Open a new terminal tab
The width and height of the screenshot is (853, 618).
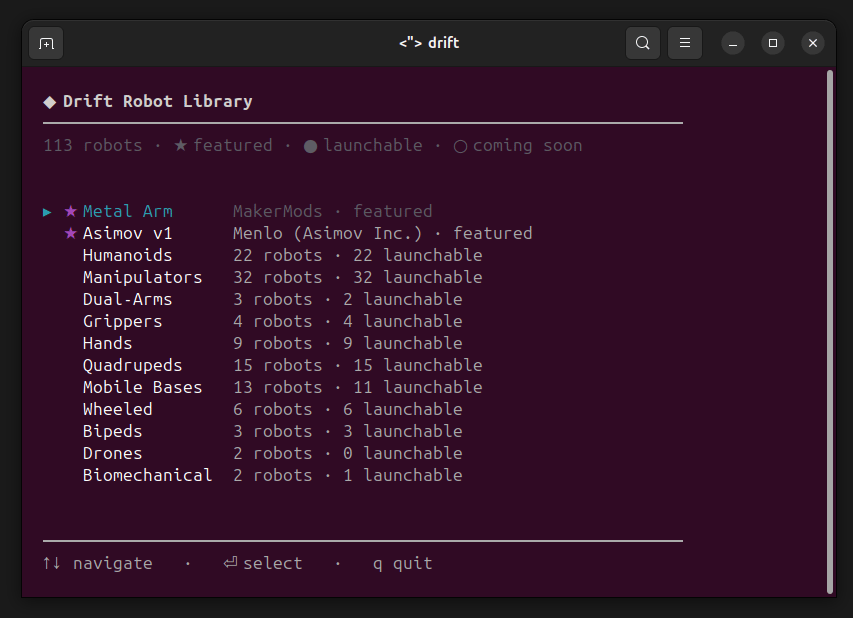click(46, 43)
